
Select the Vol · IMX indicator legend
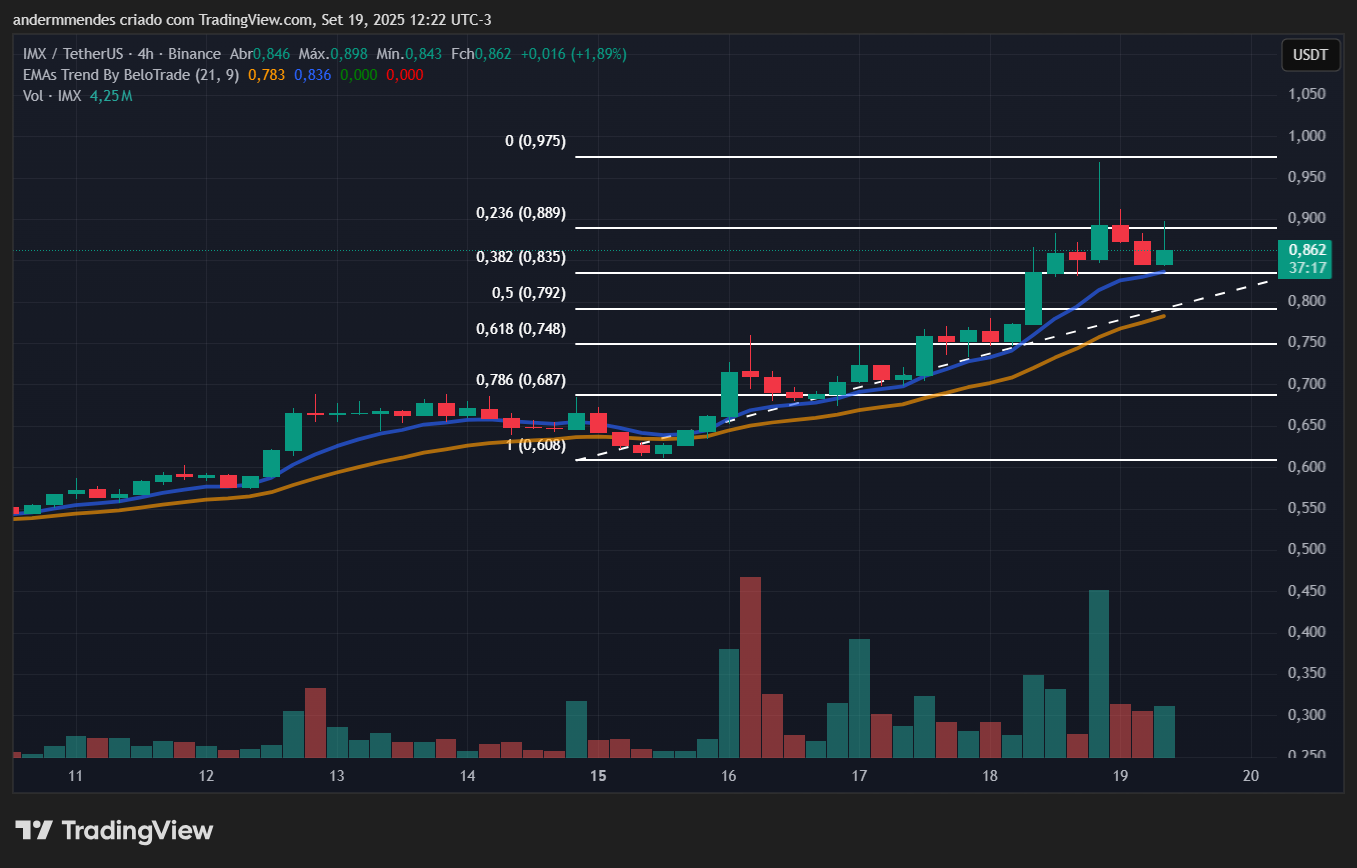[50, 96]
